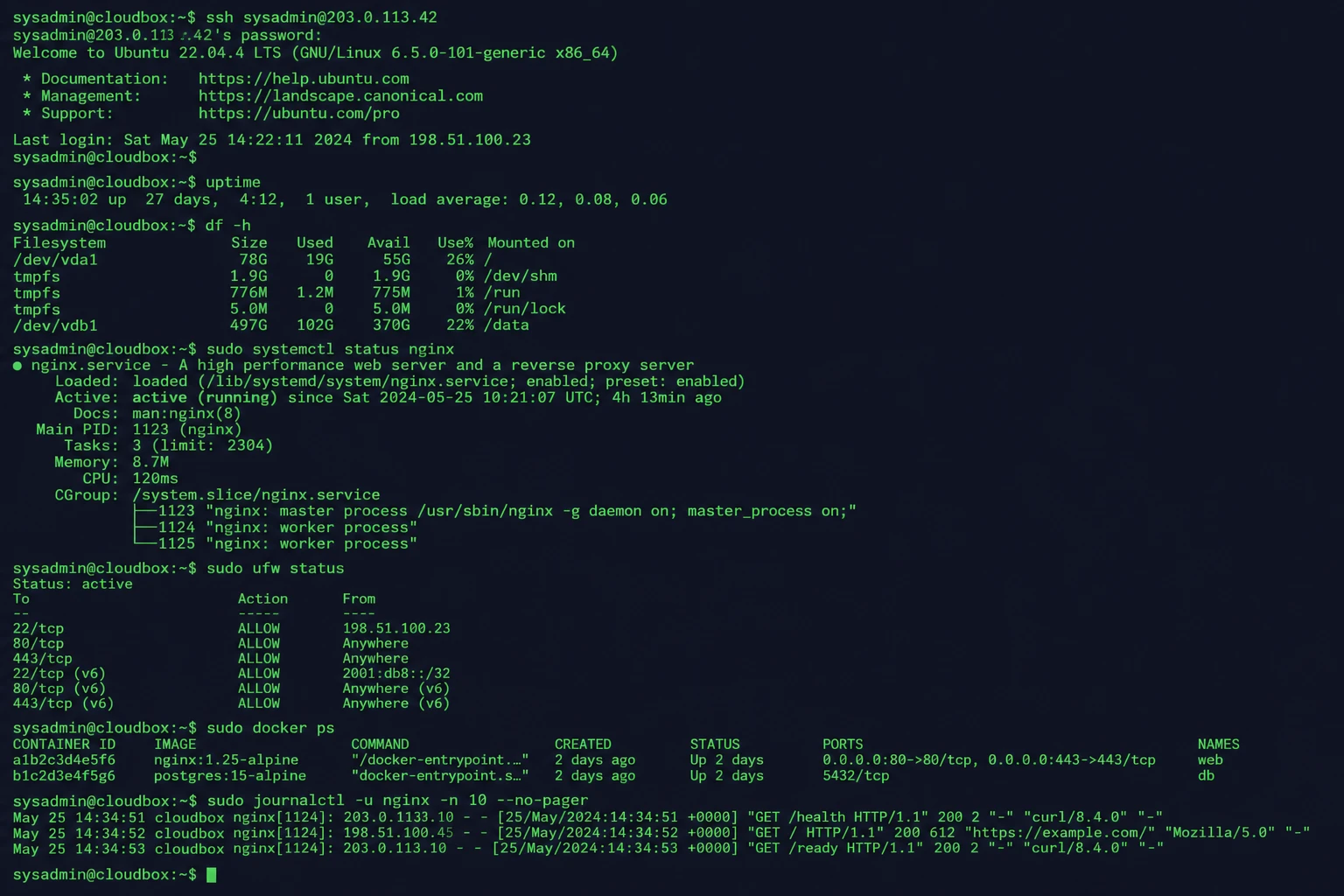Viewport: 1344px width, 896px height.
Task: Click the nginx.service active status dot
Action: (x=17, y=366)
